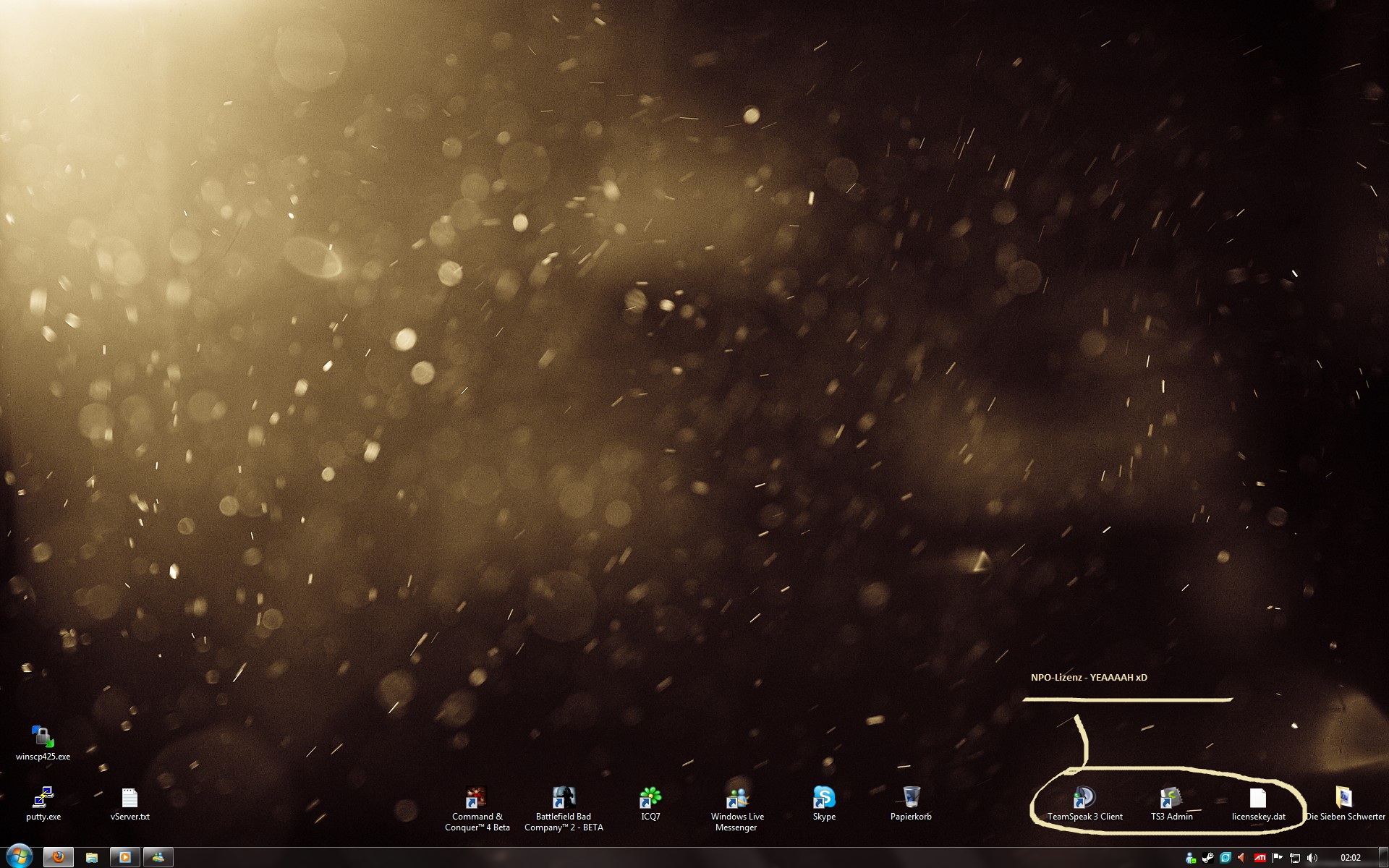Select the licensekey.dat file
Screen dimensions: 1389x868
[1258, 797]
